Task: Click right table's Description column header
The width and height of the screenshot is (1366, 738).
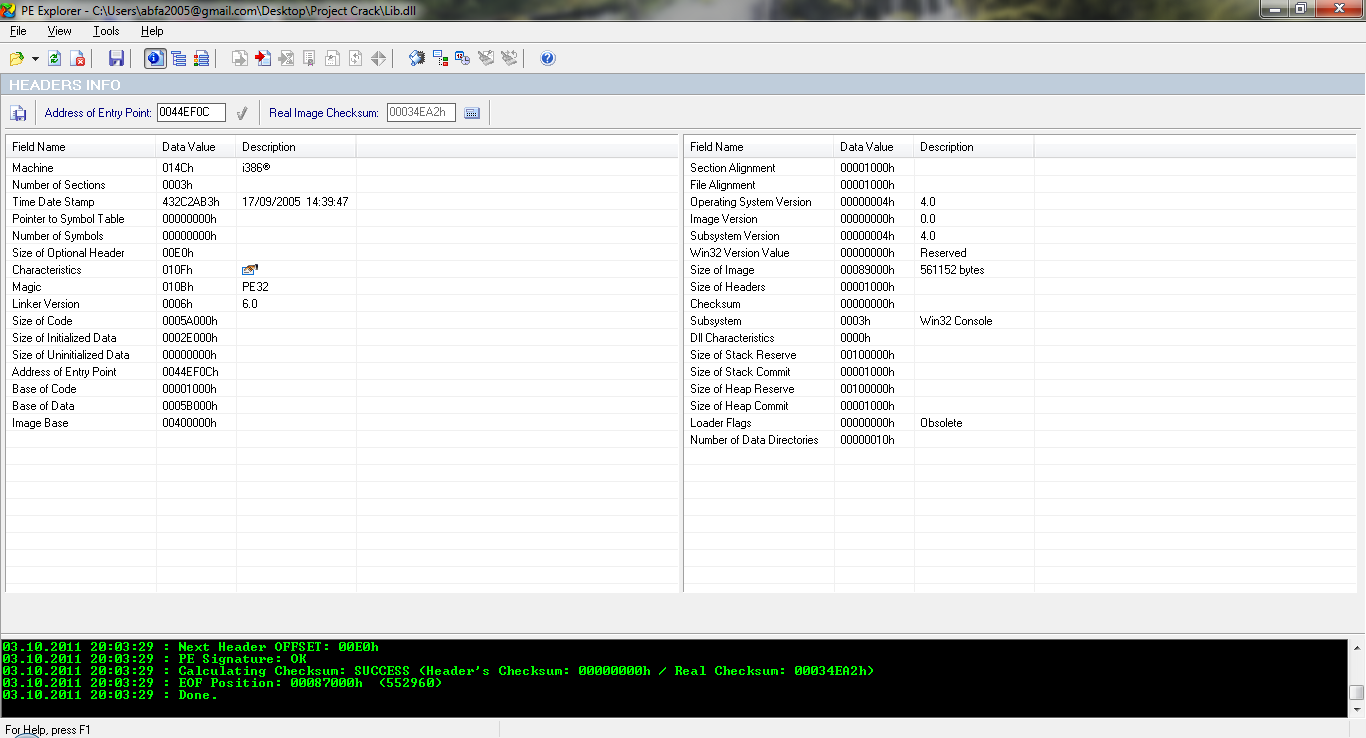Action: coord(975,147)
